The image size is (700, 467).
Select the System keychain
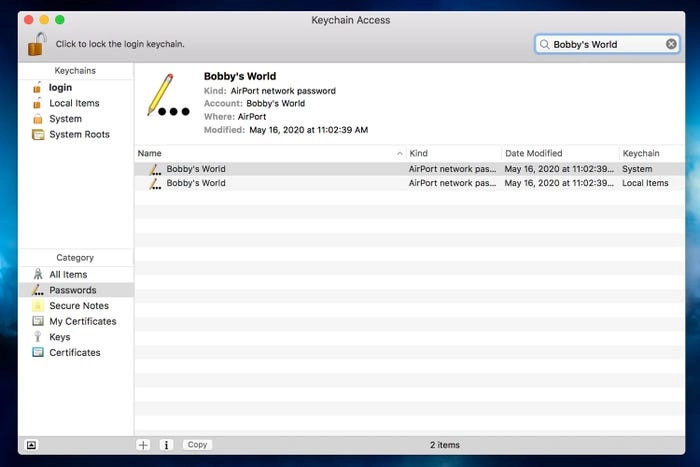[65, 119]
